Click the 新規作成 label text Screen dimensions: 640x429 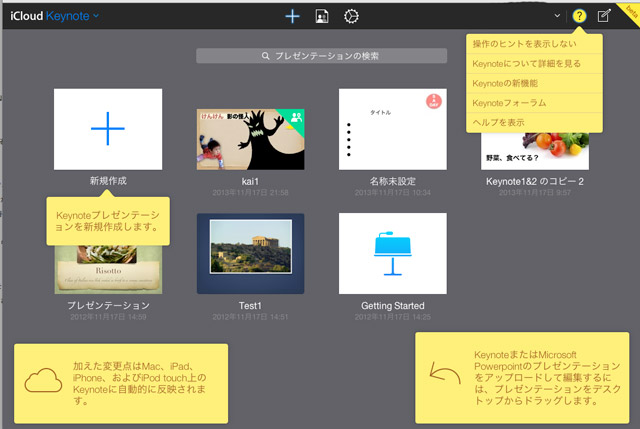pos(108,181)
